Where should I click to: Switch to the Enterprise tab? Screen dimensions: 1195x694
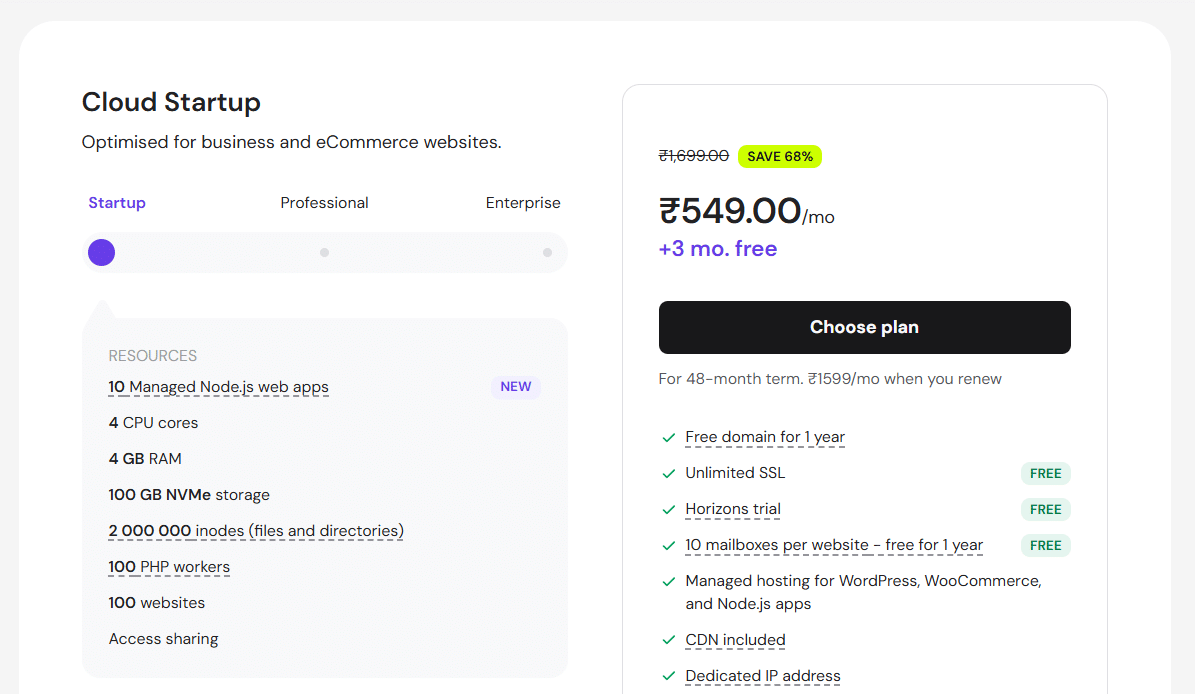pyautogui.click(x=523, y=202)
